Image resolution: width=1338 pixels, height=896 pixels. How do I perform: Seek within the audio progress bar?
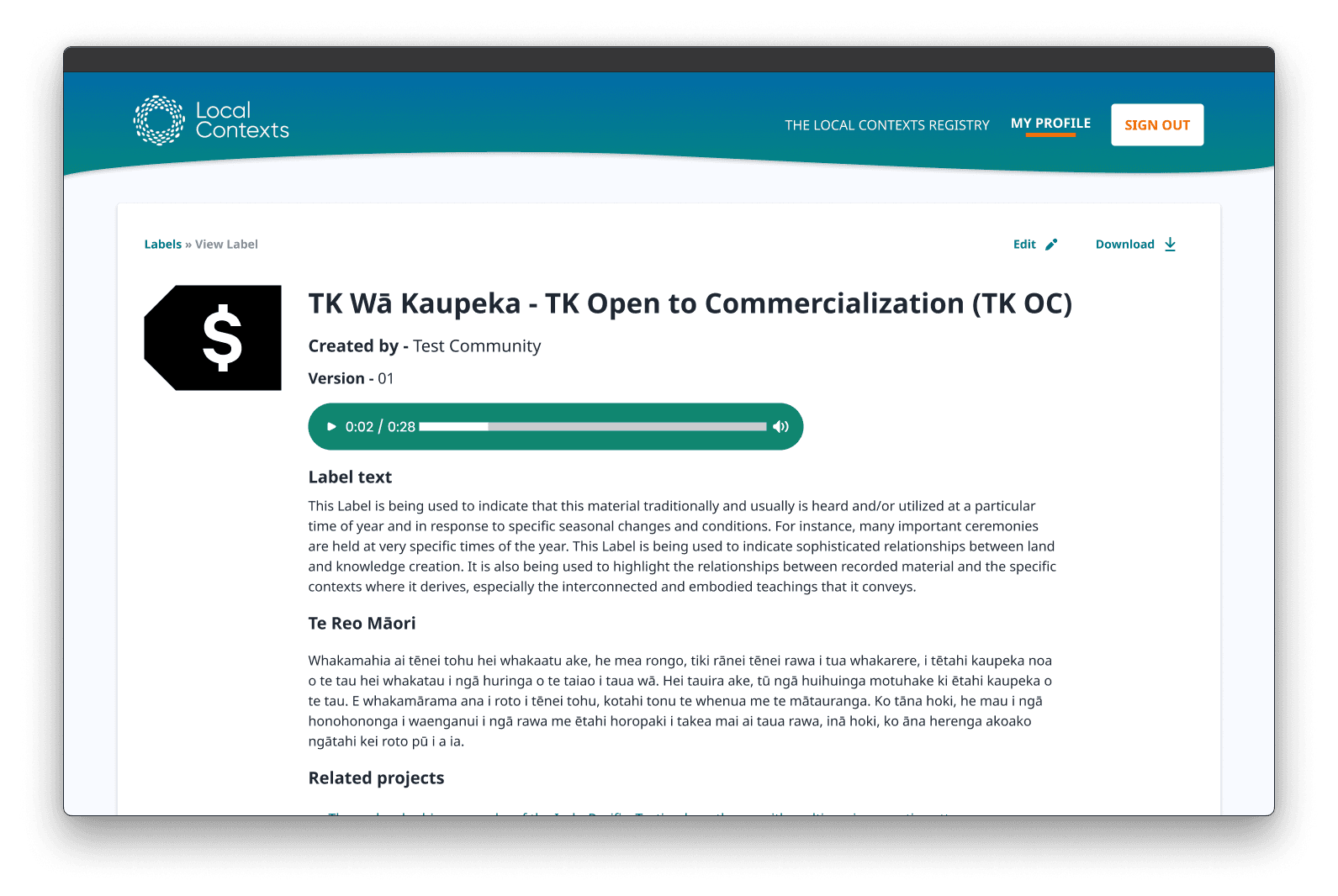pyautogui.click(x=593, y=427)
